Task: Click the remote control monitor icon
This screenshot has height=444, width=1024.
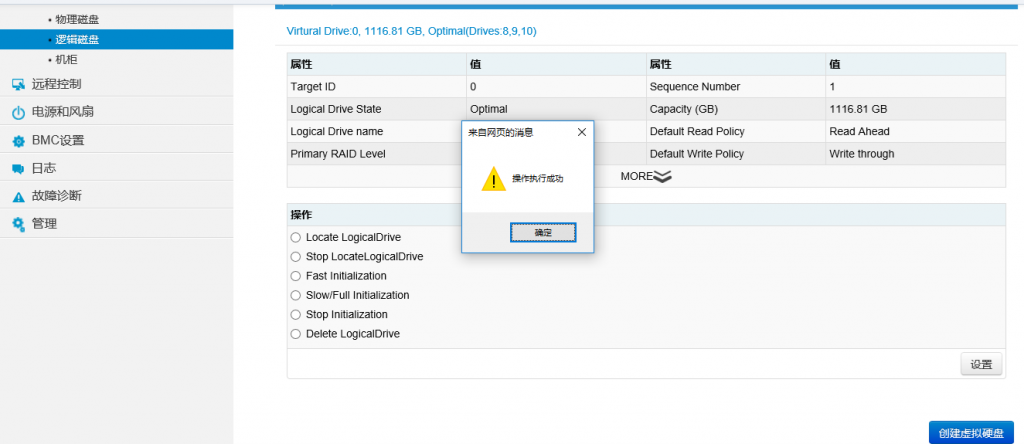Action: tap(18, 84)
